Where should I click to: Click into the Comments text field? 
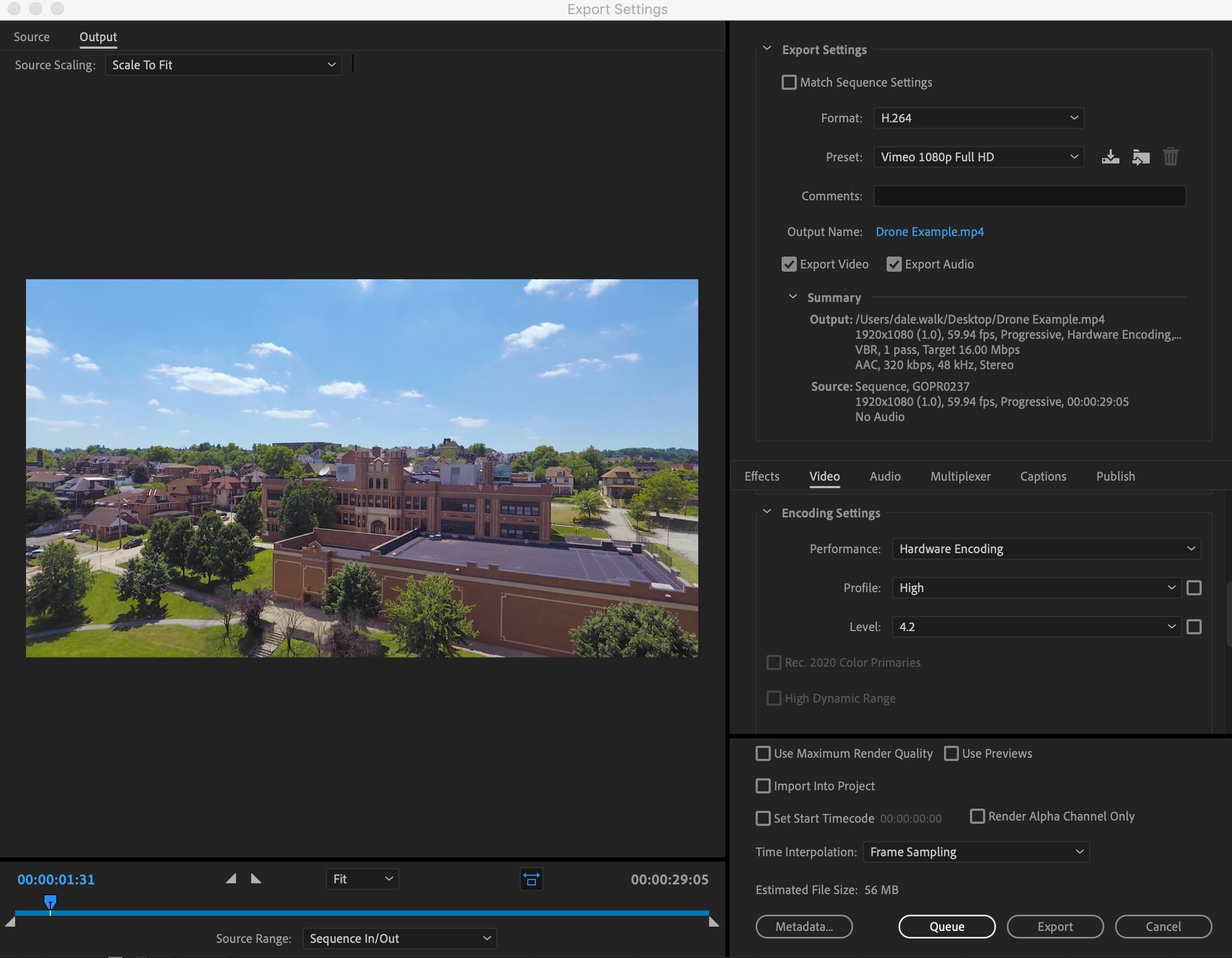click(x=1029, y=196)
